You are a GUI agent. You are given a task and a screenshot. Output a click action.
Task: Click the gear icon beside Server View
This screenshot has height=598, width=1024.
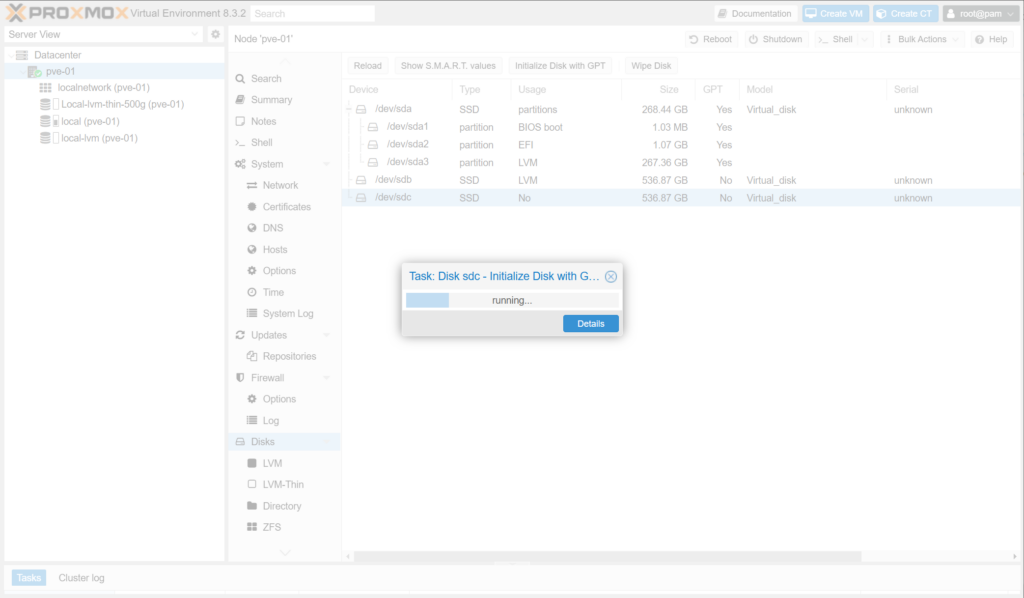coord(215,34)
